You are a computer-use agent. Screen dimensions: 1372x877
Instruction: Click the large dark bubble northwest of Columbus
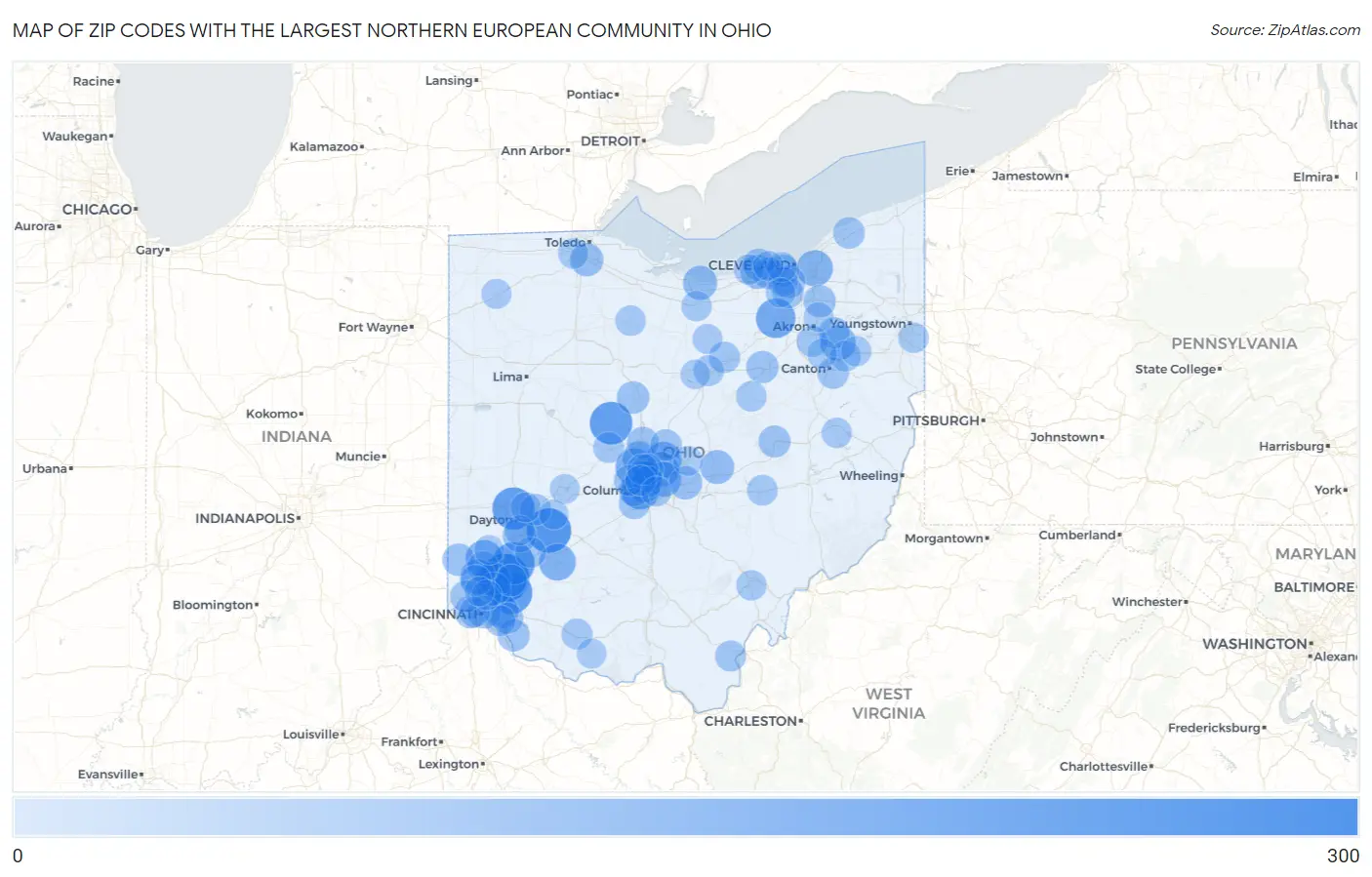611,423
